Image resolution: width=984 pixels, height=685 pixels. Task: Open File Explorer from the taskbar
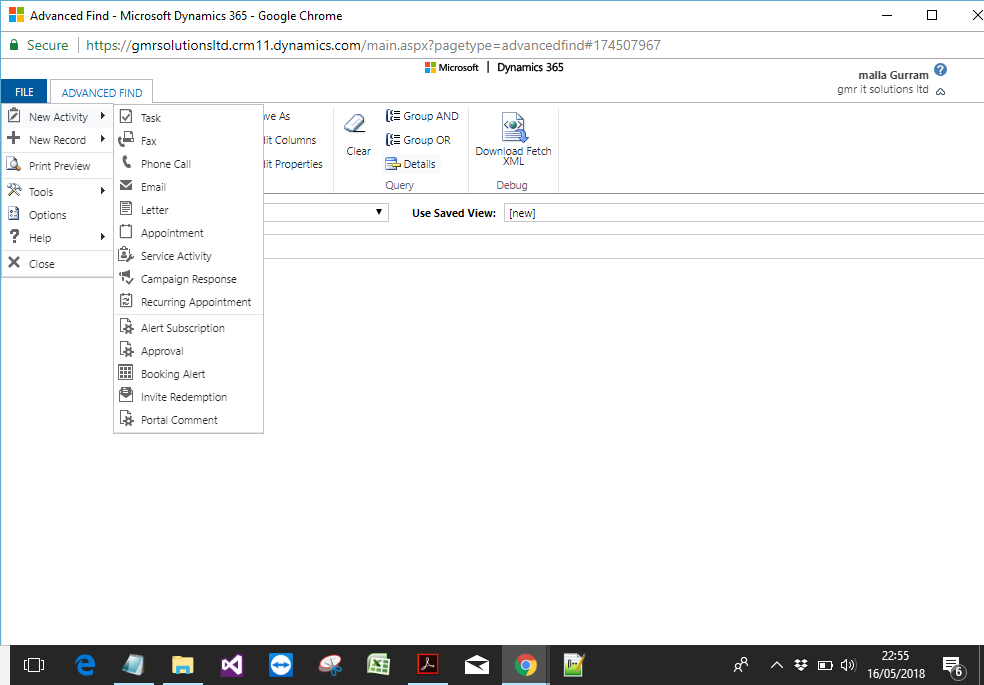(x=183, y=665)
